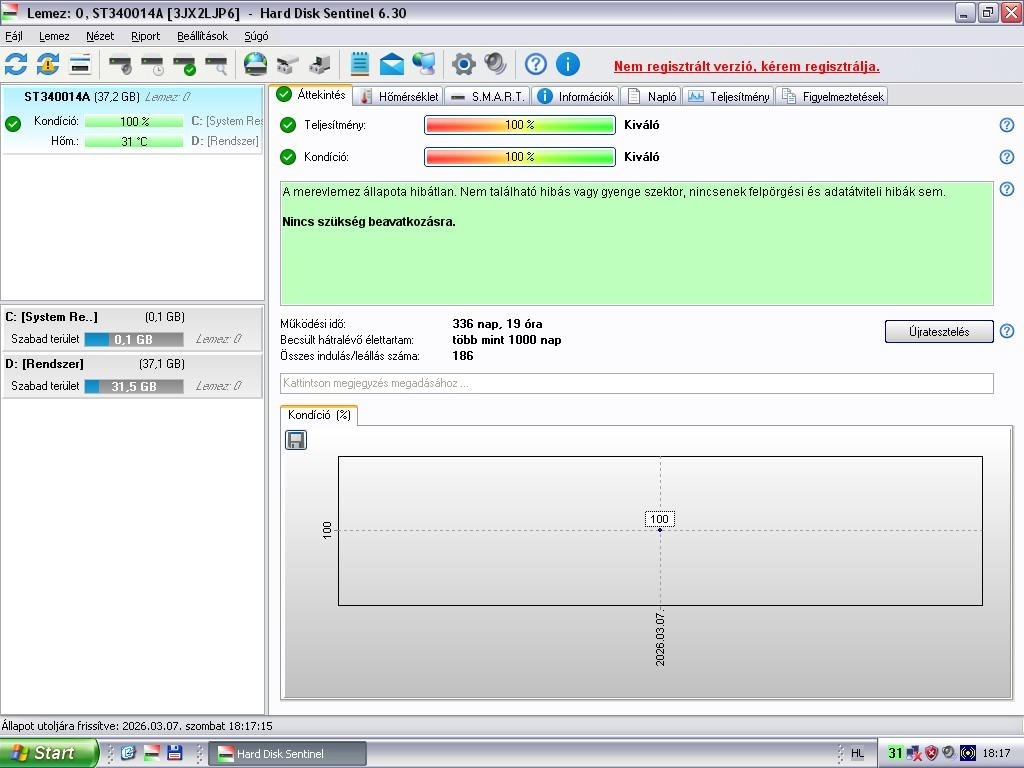Select the Kondíció (%) graph tab
Image resolution: width=1024 pixels, height=768 pixels.
point(319,415)
